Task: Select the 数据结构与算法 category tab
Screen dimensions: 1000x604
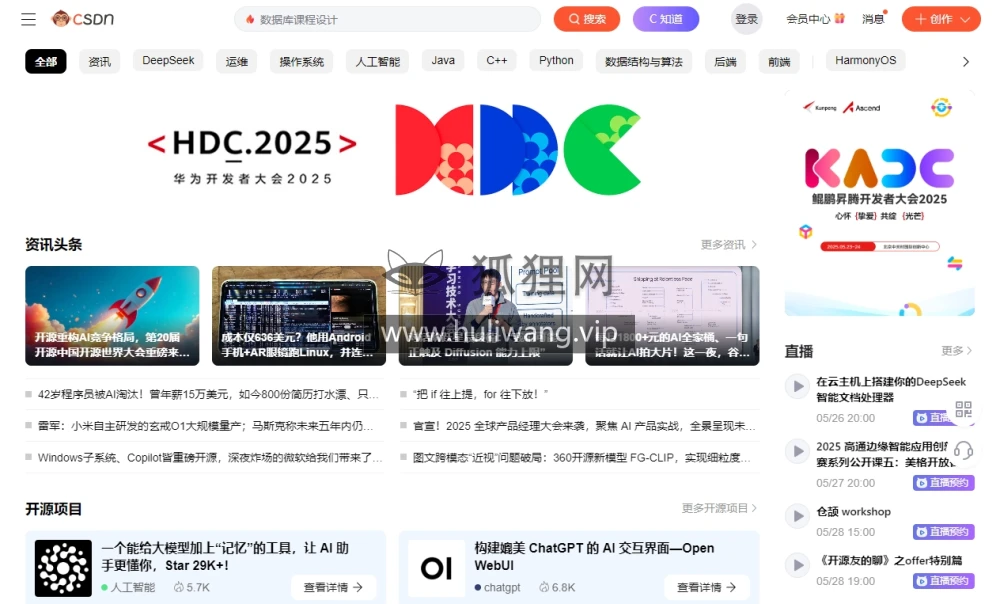Action: (x=643, y=61)
